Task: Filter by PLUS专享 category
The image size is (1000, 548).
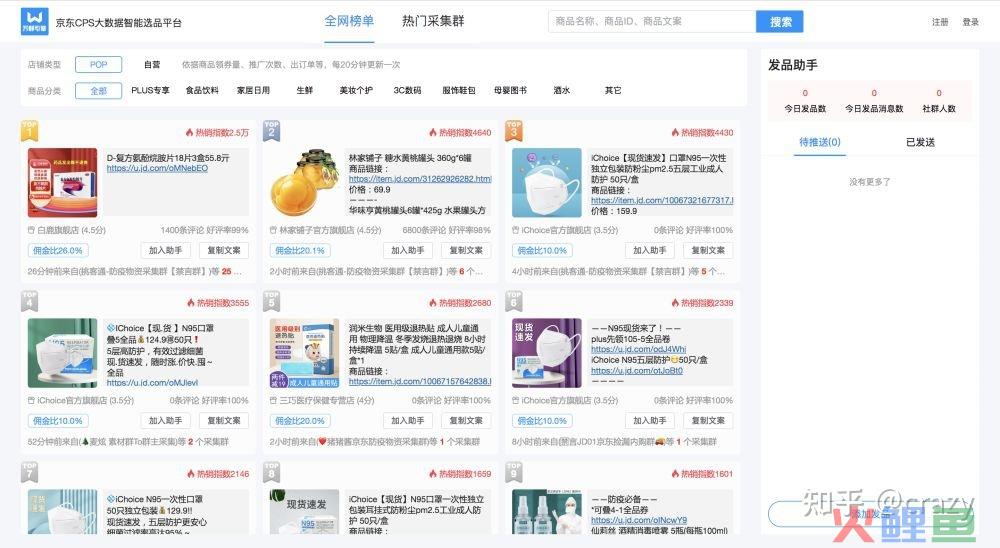Action: (151, 91)
